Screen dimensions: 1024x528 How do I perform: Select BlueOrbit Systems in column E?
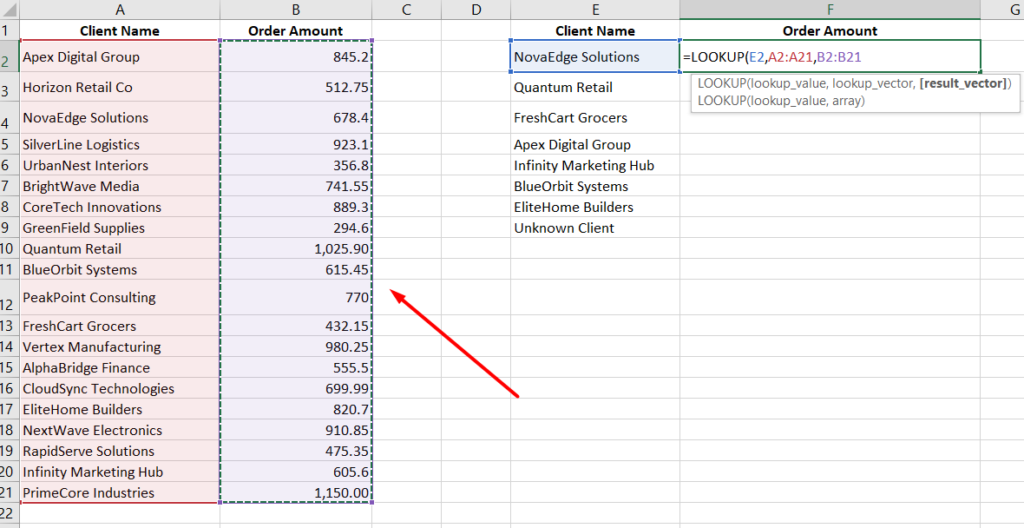[x=595, y=186]
